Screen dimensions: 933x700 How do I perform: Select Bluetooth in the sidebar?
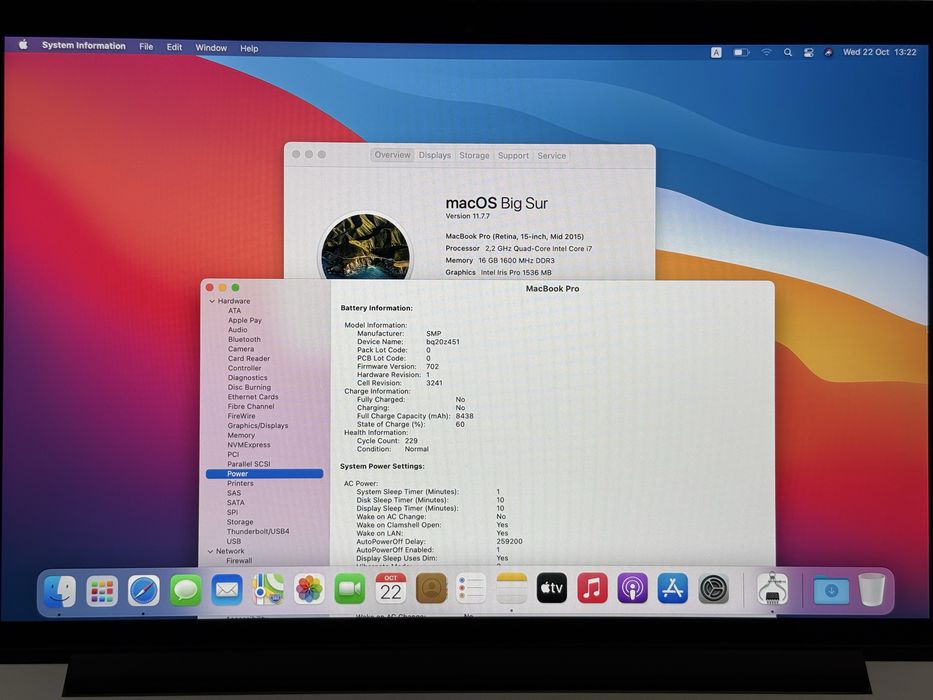[244, 339]
